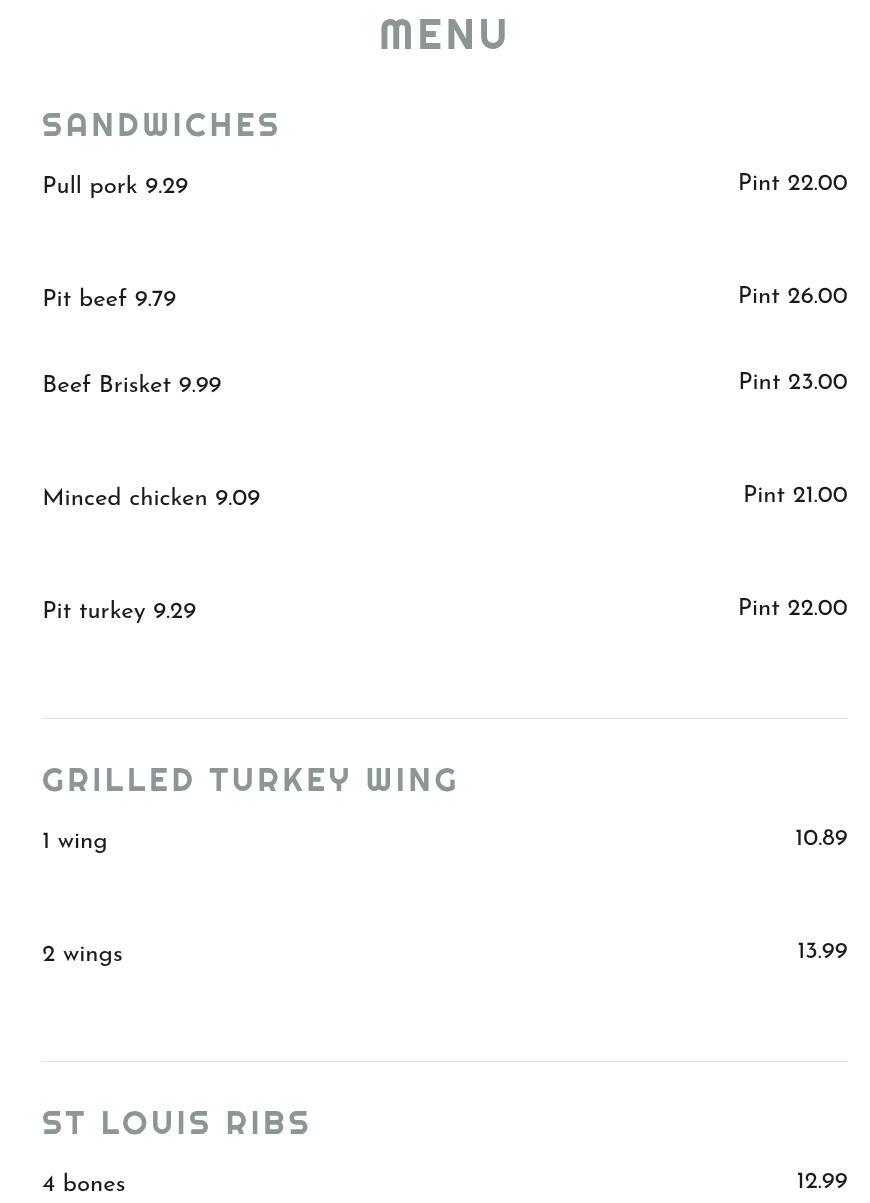870x1203 pixels.
Task: Choose the Beef Brisket 9.99 item
Action: 132,386
